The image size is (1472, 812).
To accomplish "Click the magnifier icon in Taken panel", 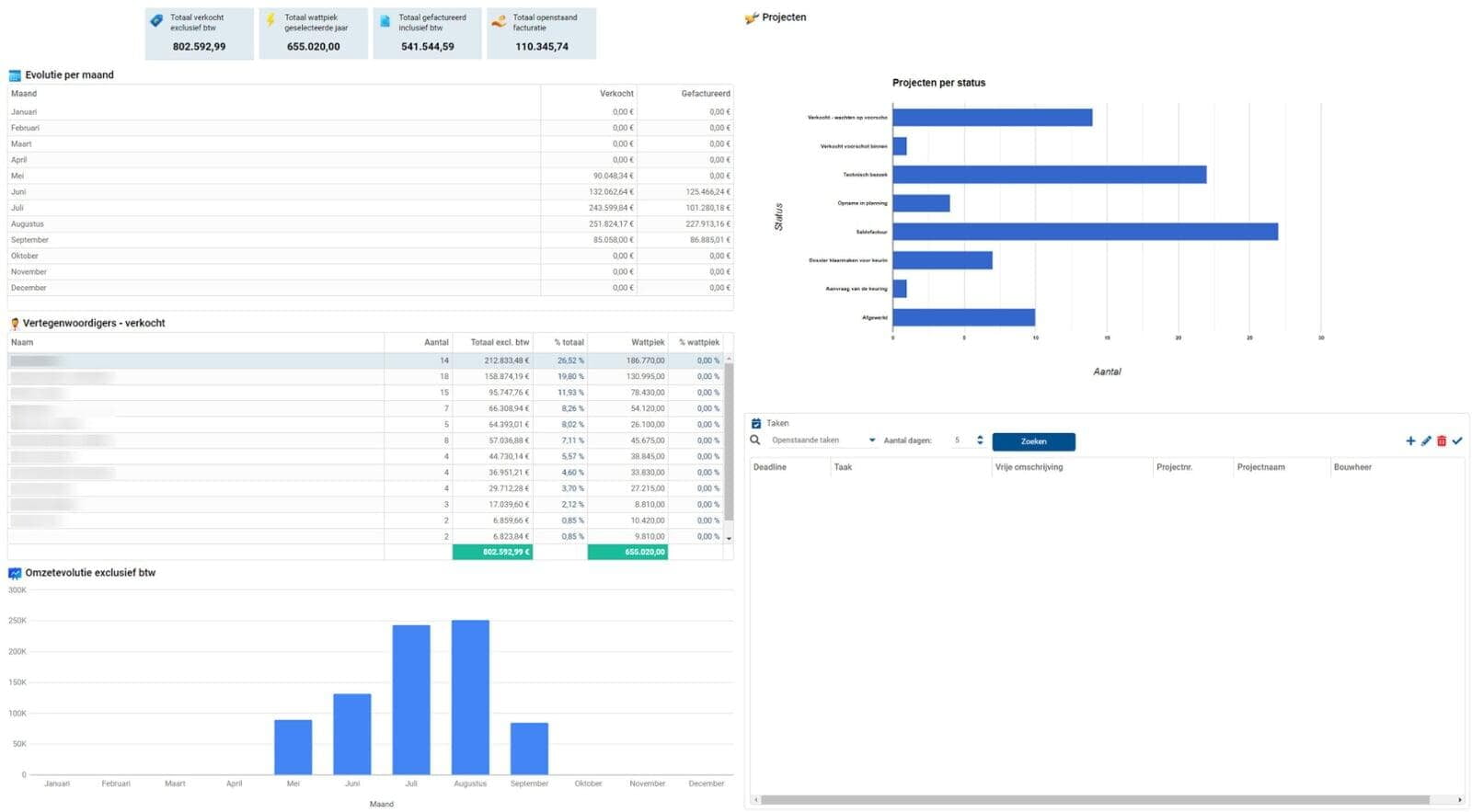I will 755,440.
